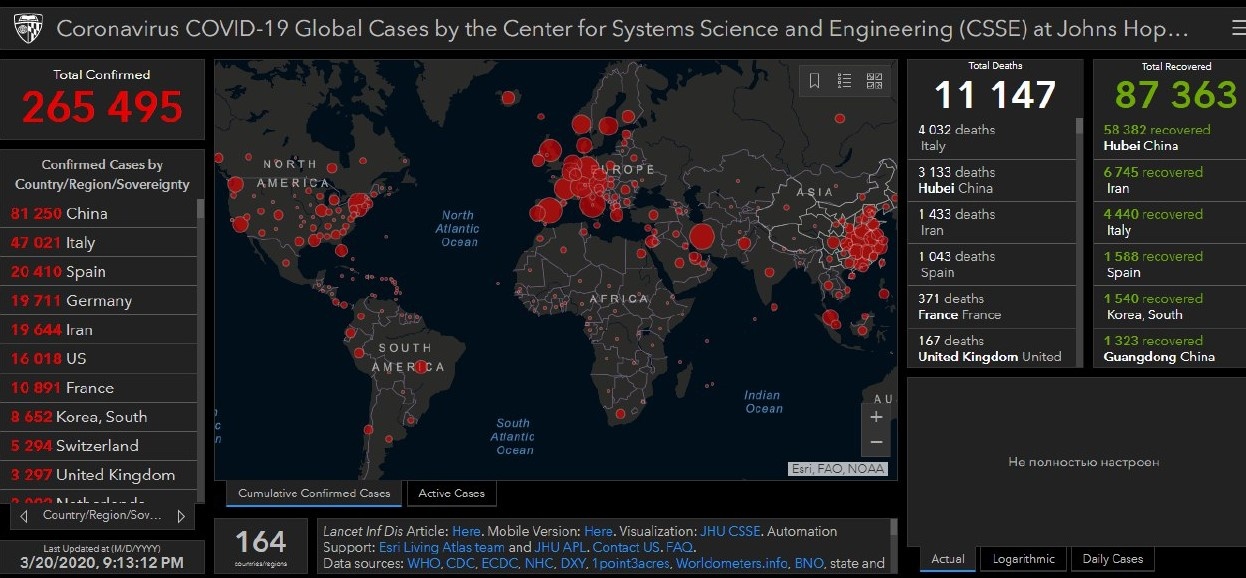
Task: Select the Daily Cases chart tab
Action: pyautogui.click(x=1112, y=559)
